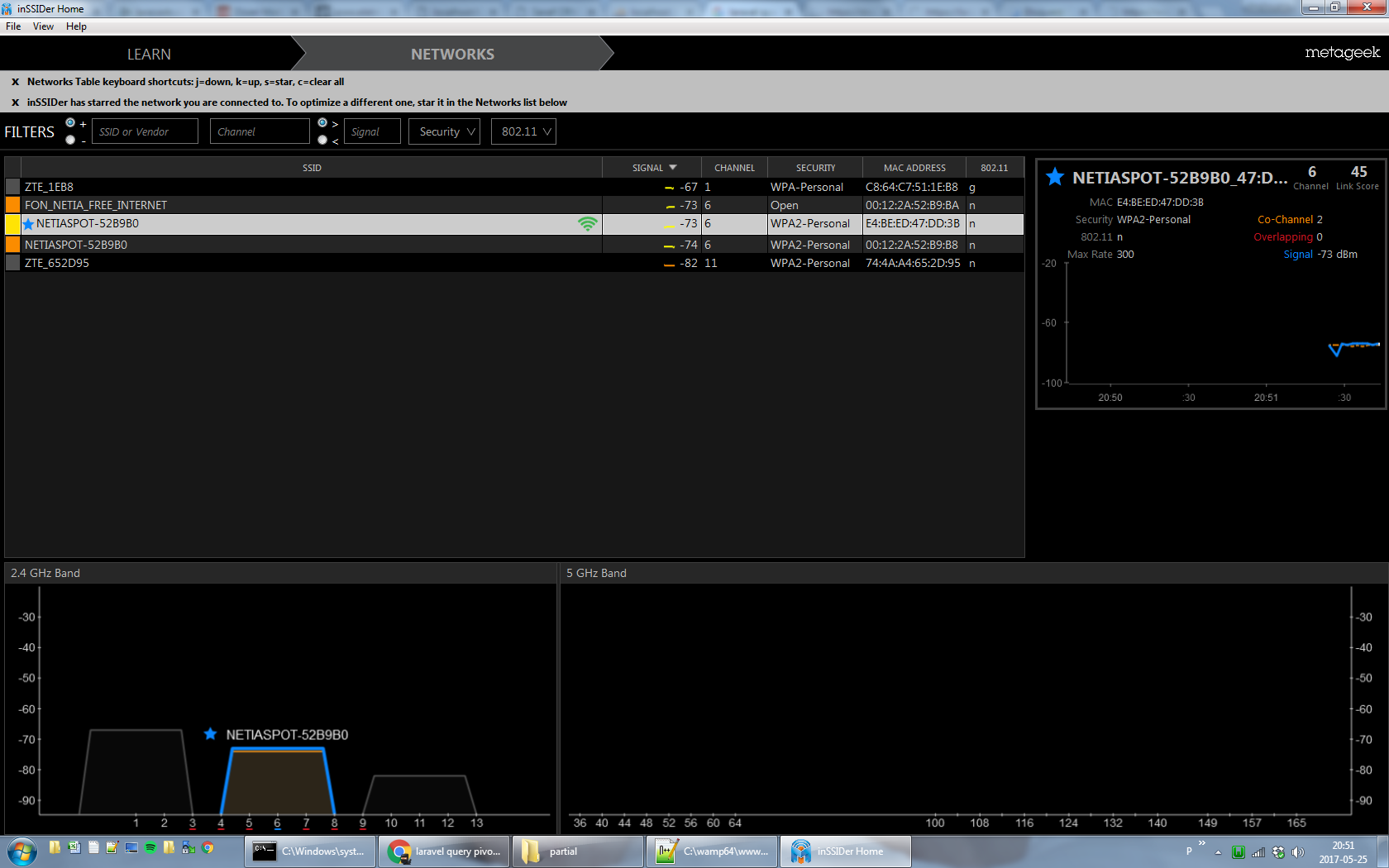
Task: Show hidden system tray icons arrow
Action: pos(1218,852)
